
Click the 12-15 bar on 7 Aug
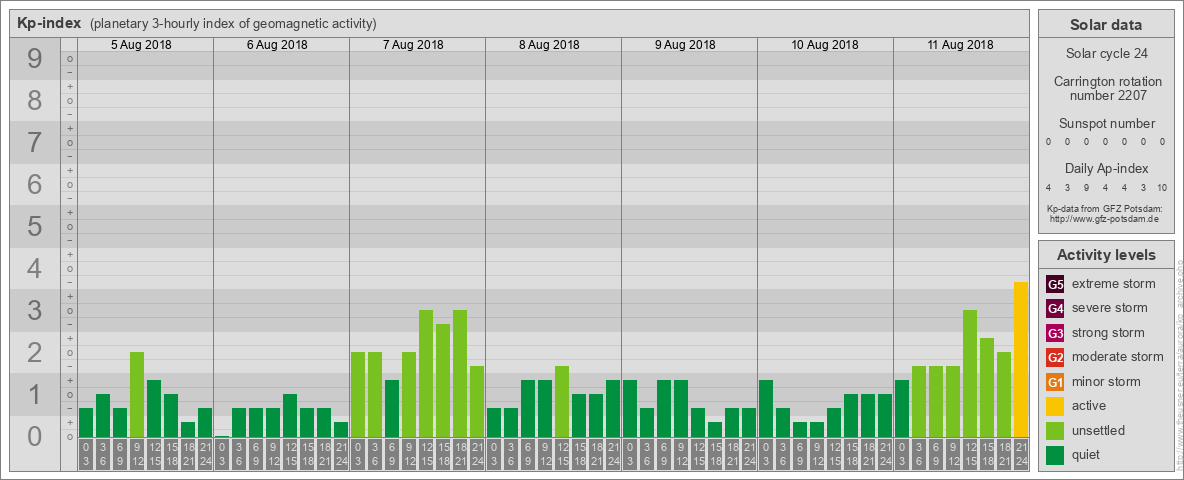click(426, 374)
